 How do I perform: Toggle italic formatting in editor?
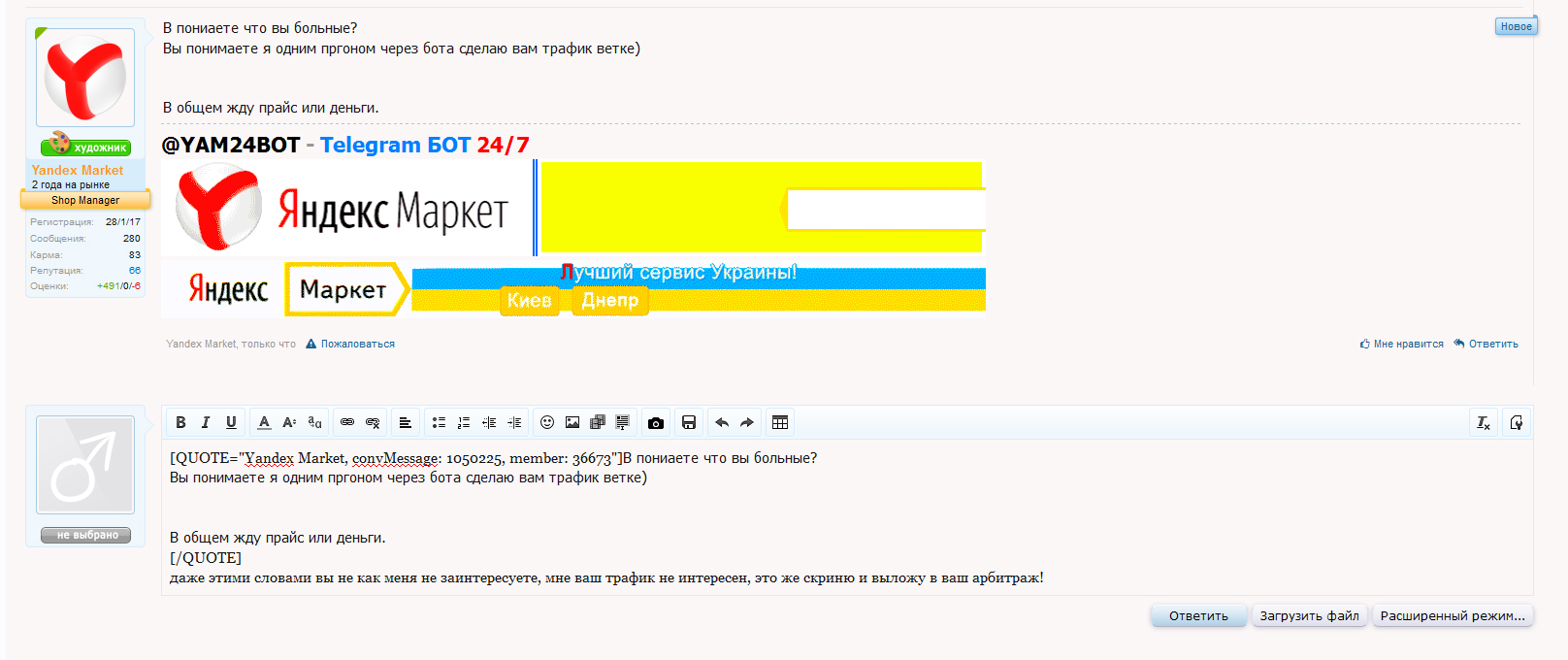click(206, 422)
